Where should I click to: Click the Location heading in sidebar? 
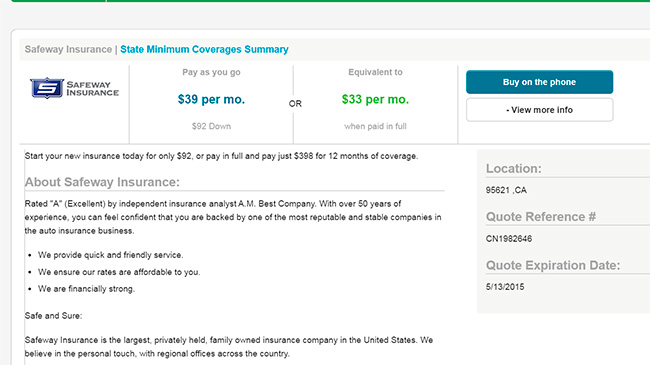pyautogui.click(x=514, y=168)
